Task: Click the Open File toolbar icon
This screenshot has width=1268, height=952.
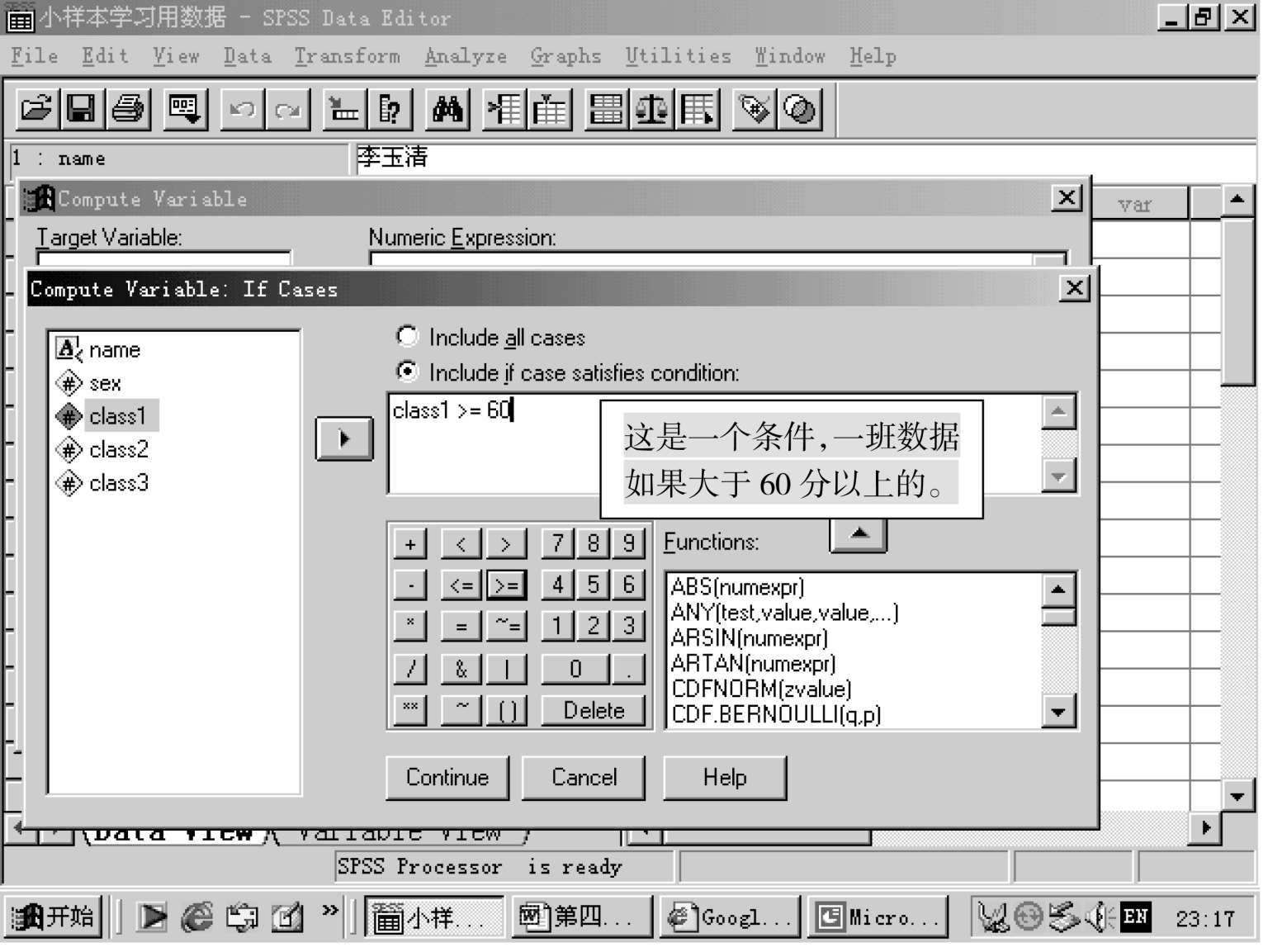Action: (37, 109)
